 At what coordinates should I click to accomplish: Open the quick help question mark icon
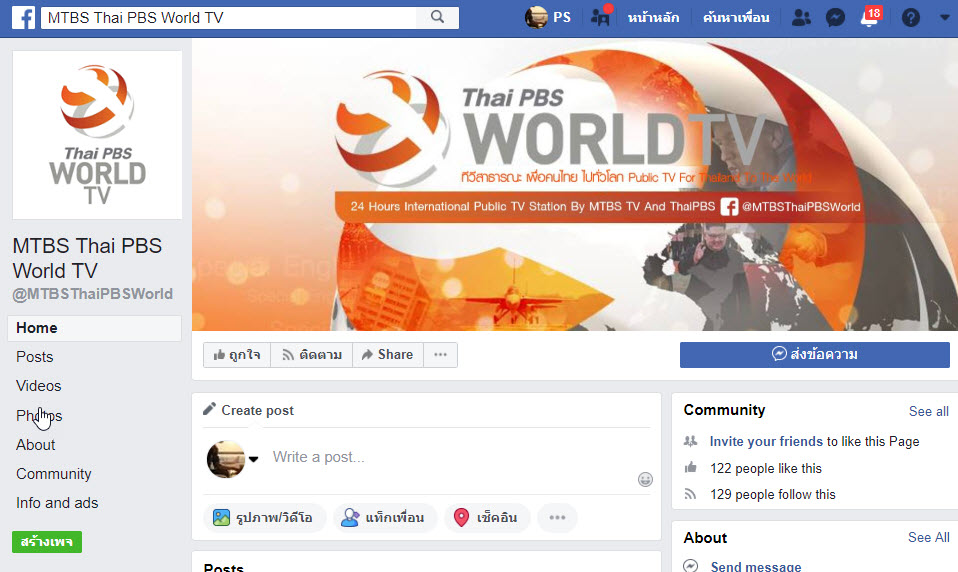click(x=910, y=18)
